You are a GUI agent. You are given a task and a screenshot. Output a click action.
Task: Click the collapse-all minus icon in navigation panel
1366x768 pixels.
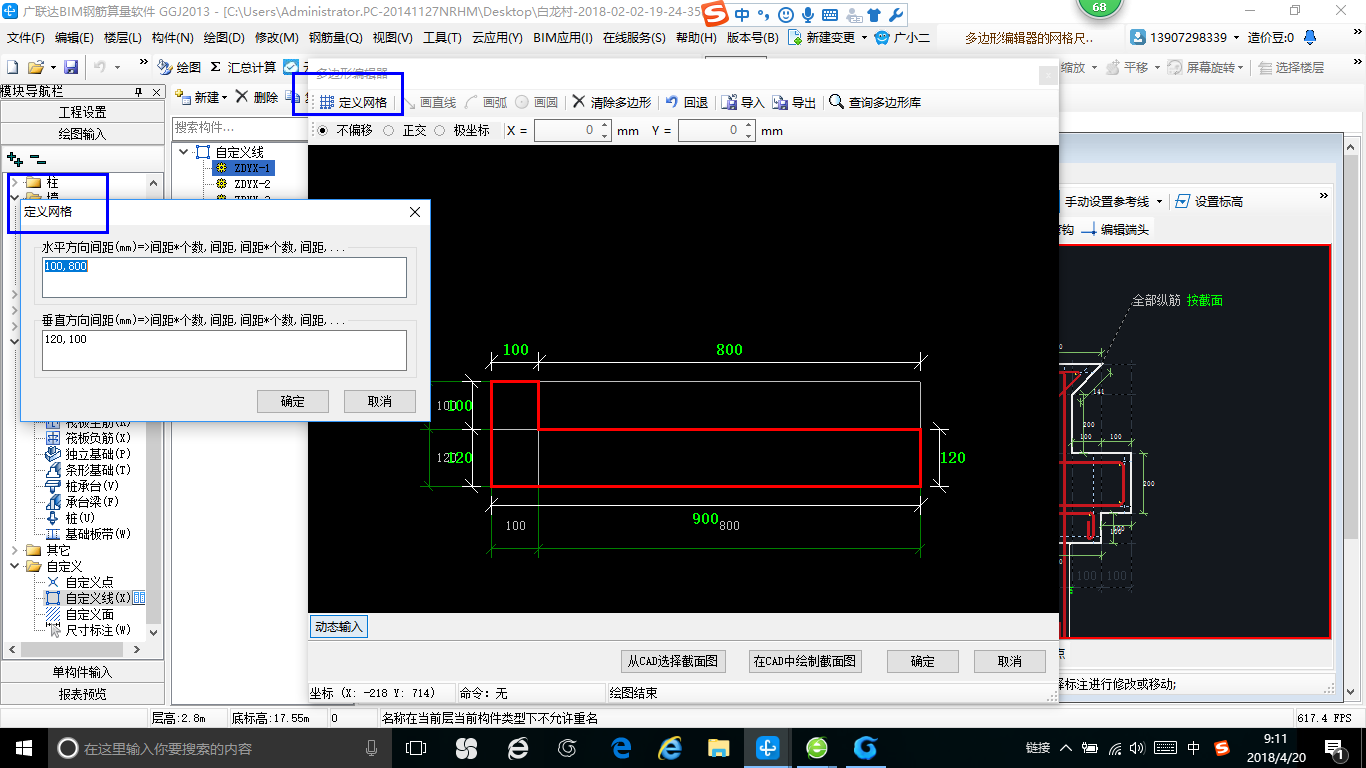[38, 159]
